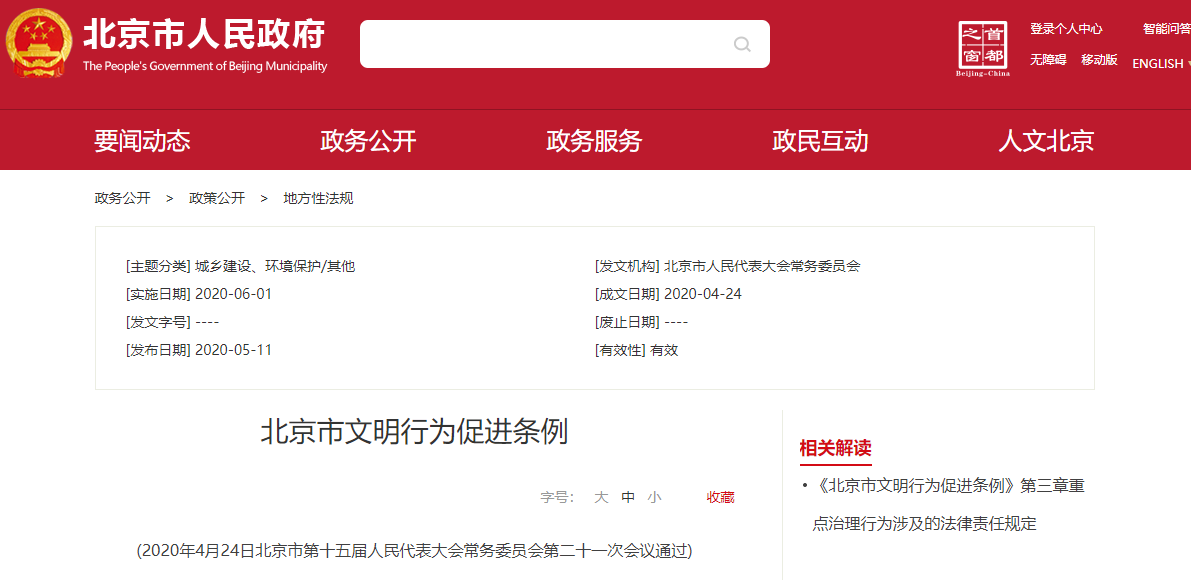
Task: Select large font size 大
Action: [601, 497]
